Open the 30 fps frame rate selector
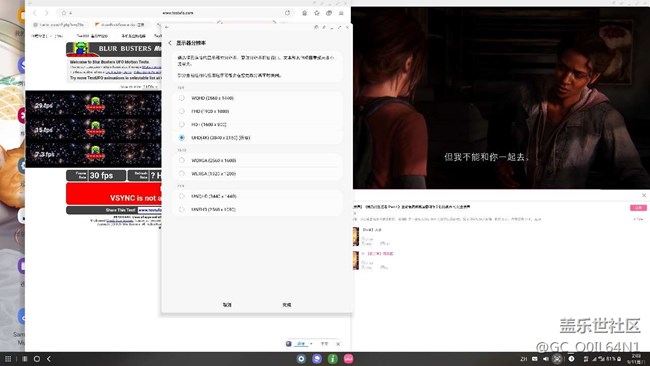Viewport: 650px width, 366px height. tap(96, 176)
